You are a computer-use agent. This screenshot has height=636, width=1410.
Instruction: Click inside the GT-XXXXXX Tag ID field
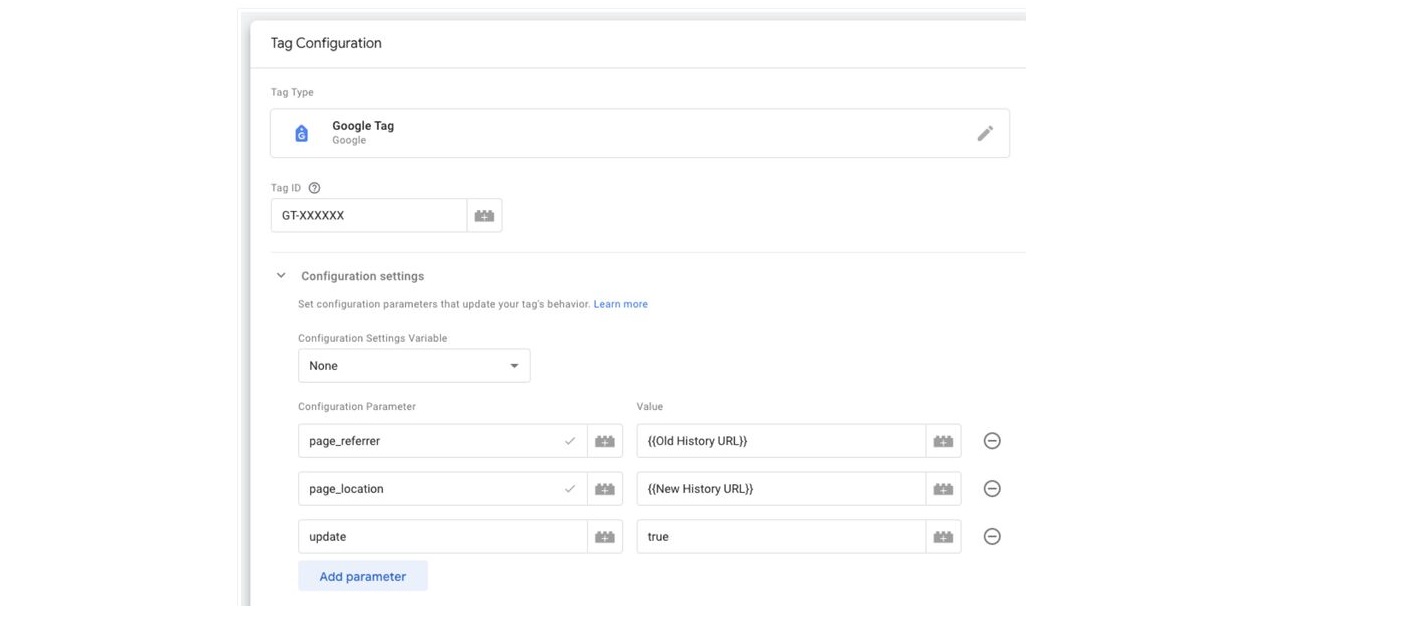pos(368,214)
